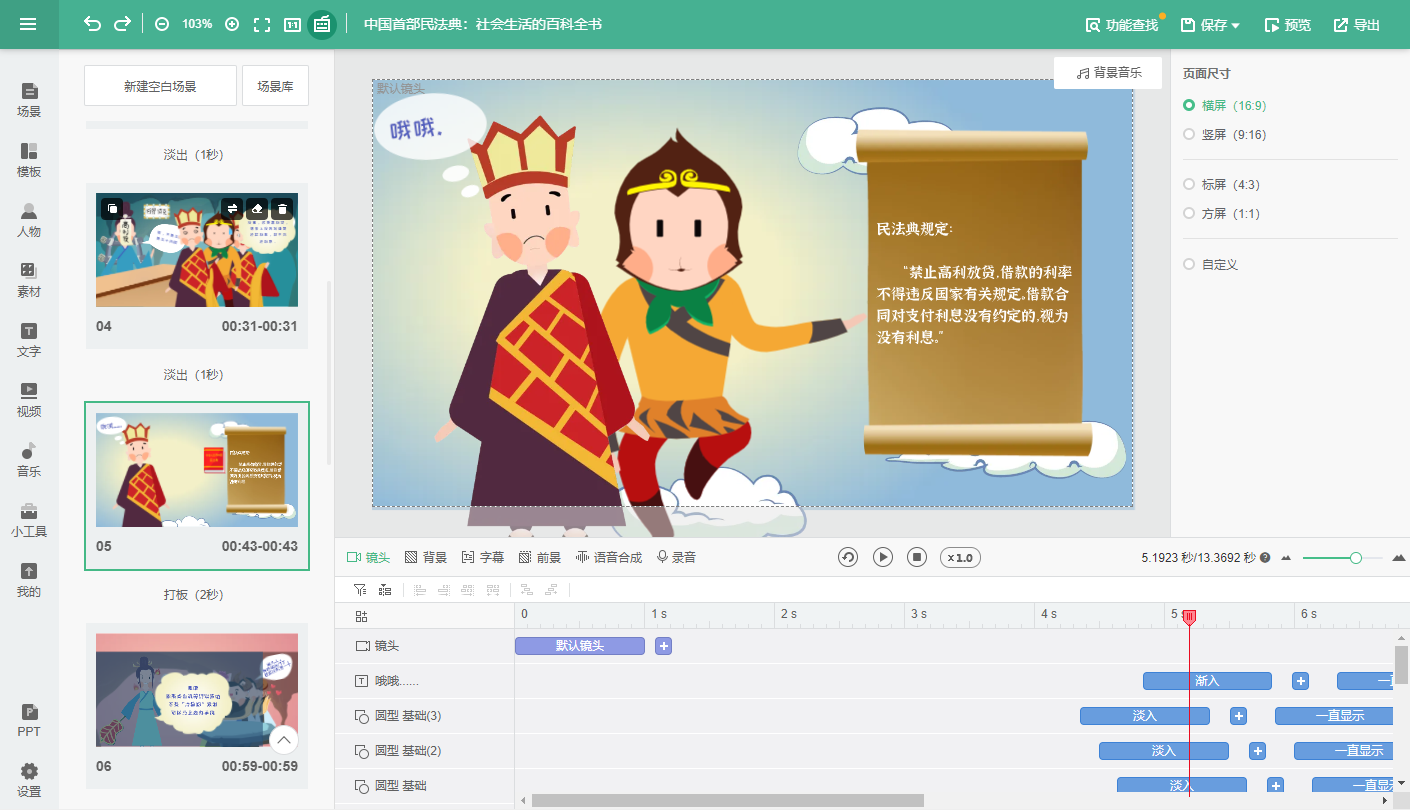Click 背景音乐 background music button
Image resolution: width=1410 pixels, height=812 pixels.
click(1108, 73)
